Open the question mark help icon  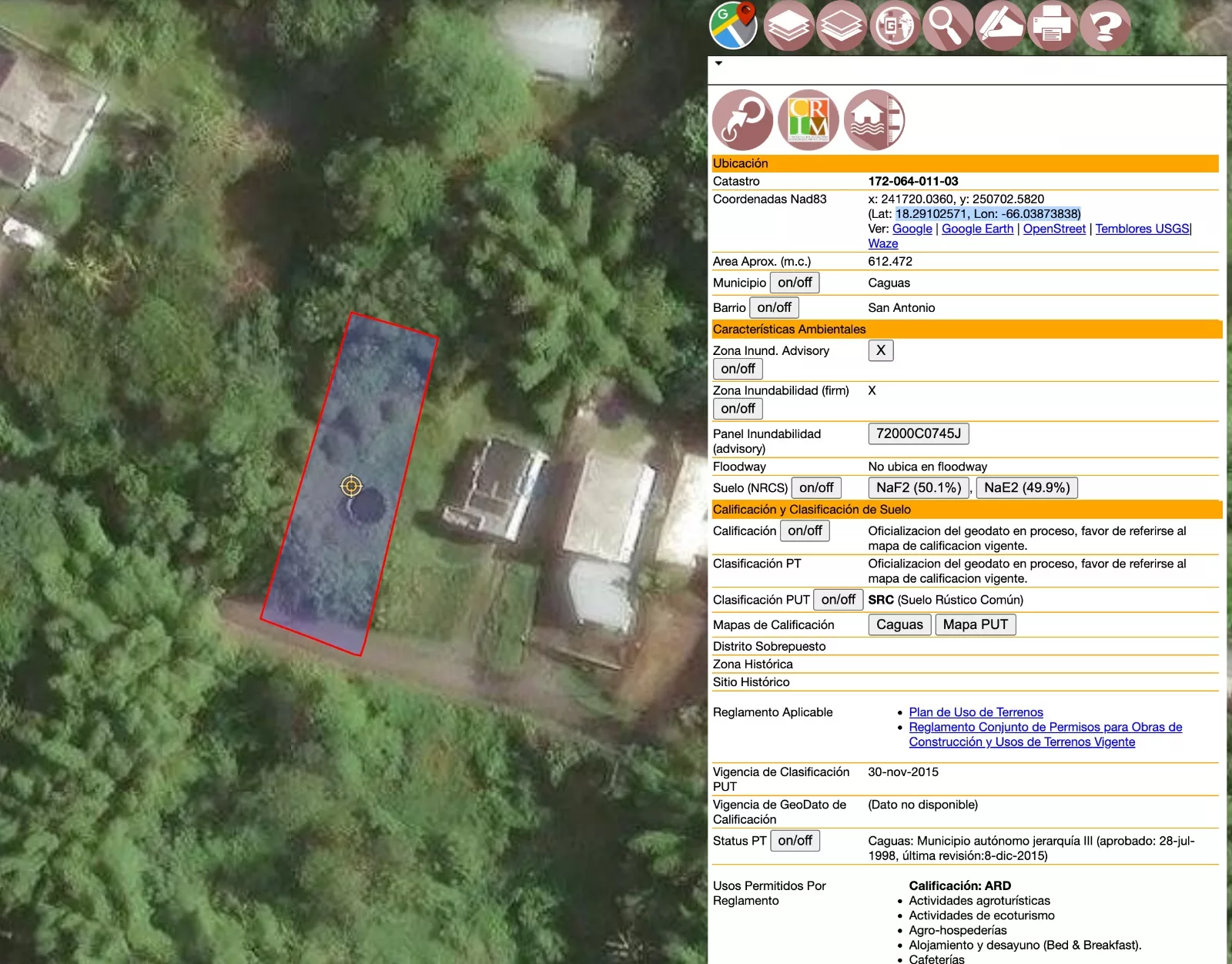(1105, 26)
